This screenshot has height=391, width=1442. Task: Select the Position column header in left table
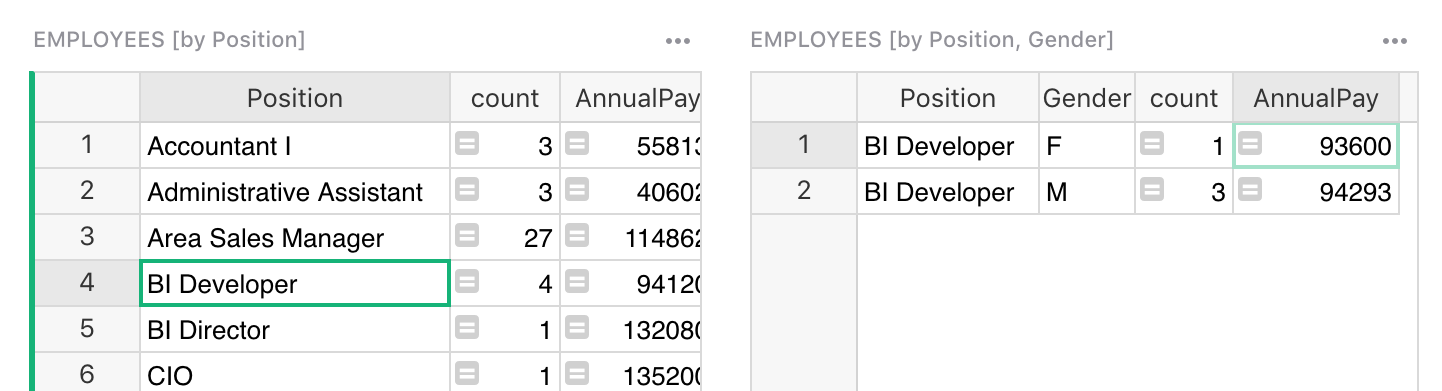[x=295, y=98]
